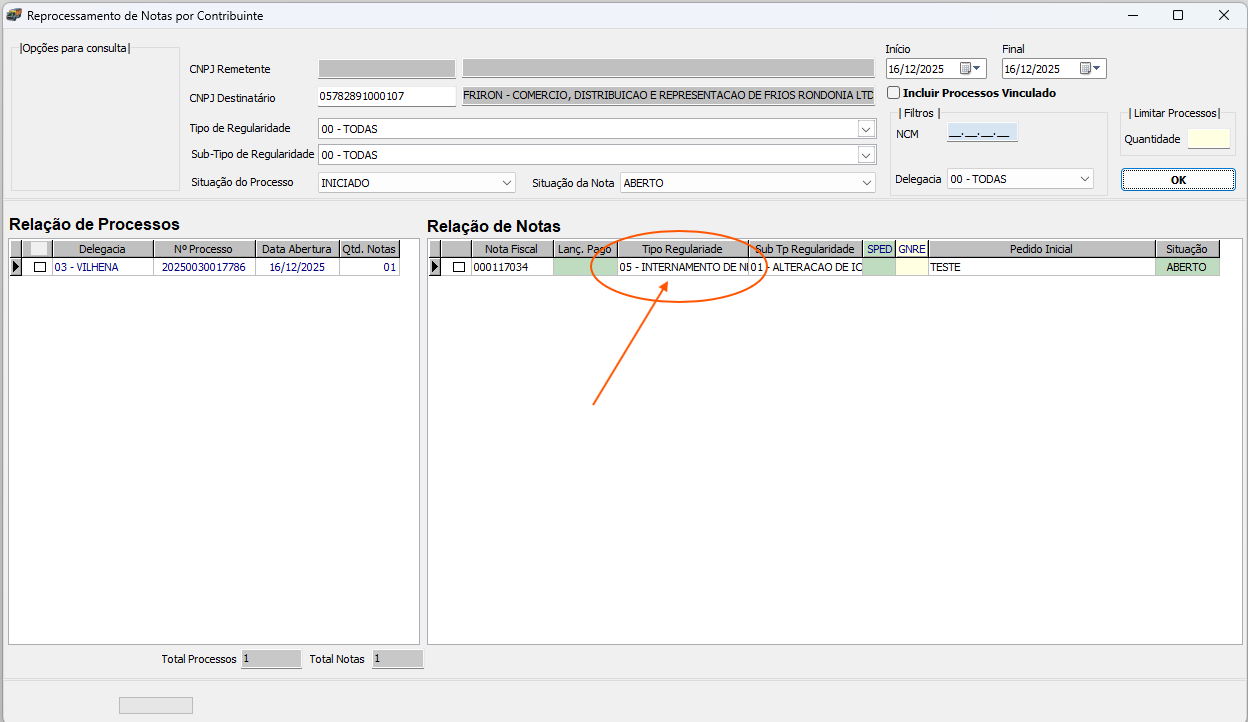
Task: Open the Situação do Processo dropdown
Action: point(506,183)
